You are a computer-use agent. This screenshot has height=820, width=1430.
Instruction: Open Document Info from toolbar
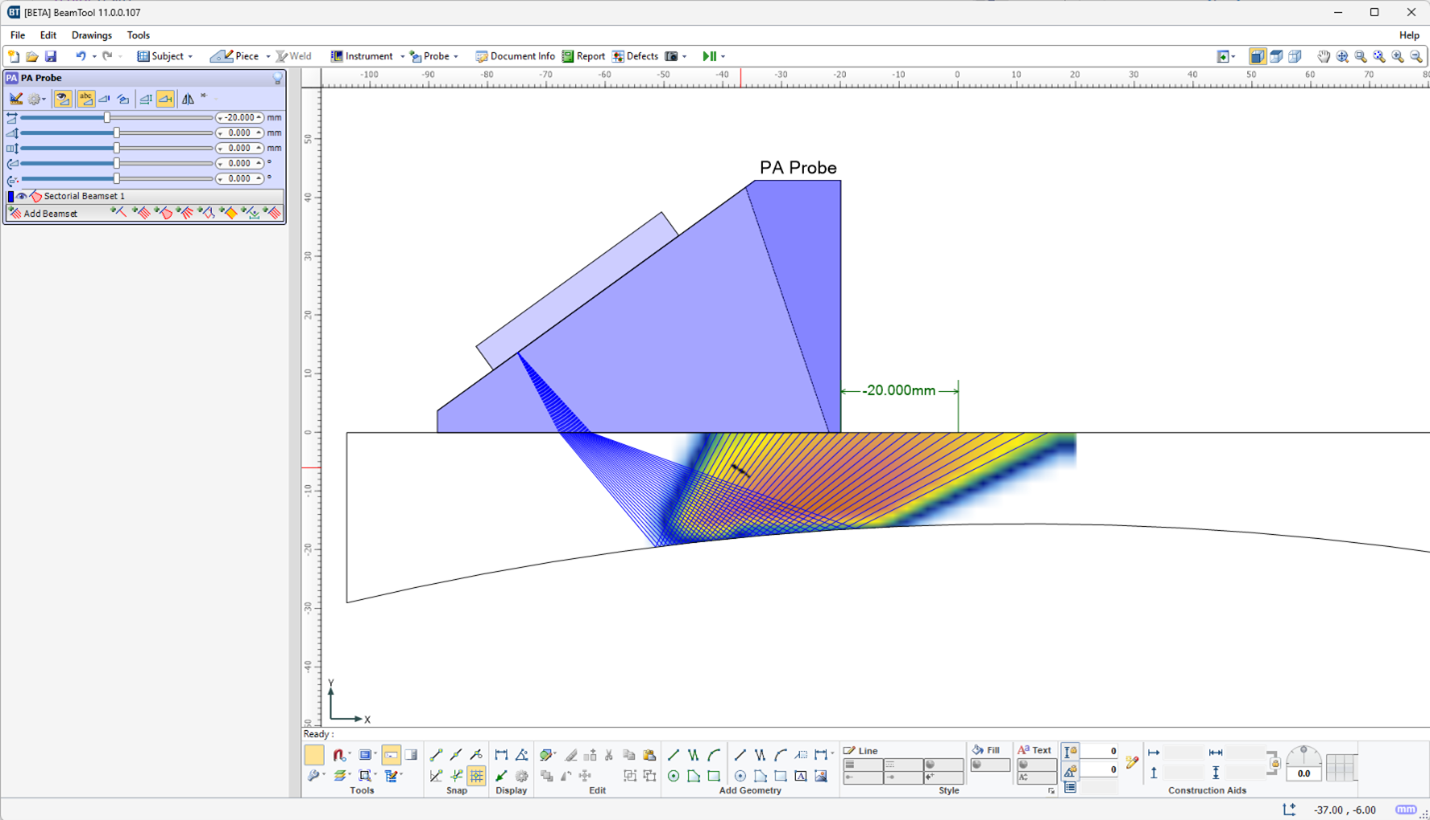point(514,56)
